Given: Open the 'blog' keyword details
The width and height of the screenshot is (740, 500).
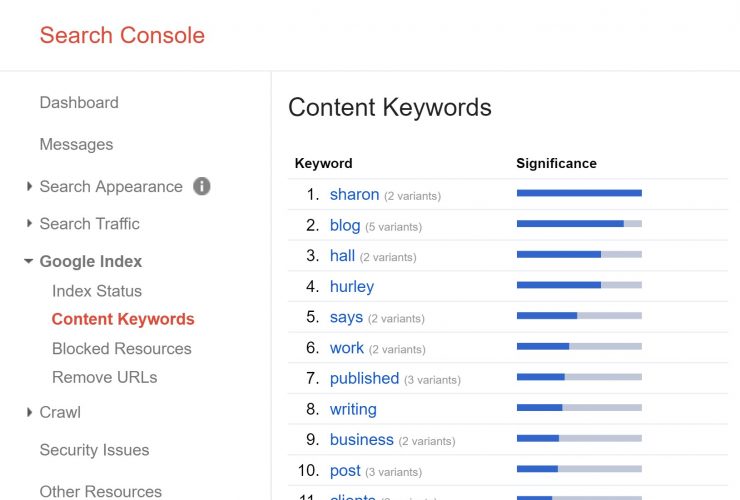Looking at the screenshot, I should click(345, 226).
